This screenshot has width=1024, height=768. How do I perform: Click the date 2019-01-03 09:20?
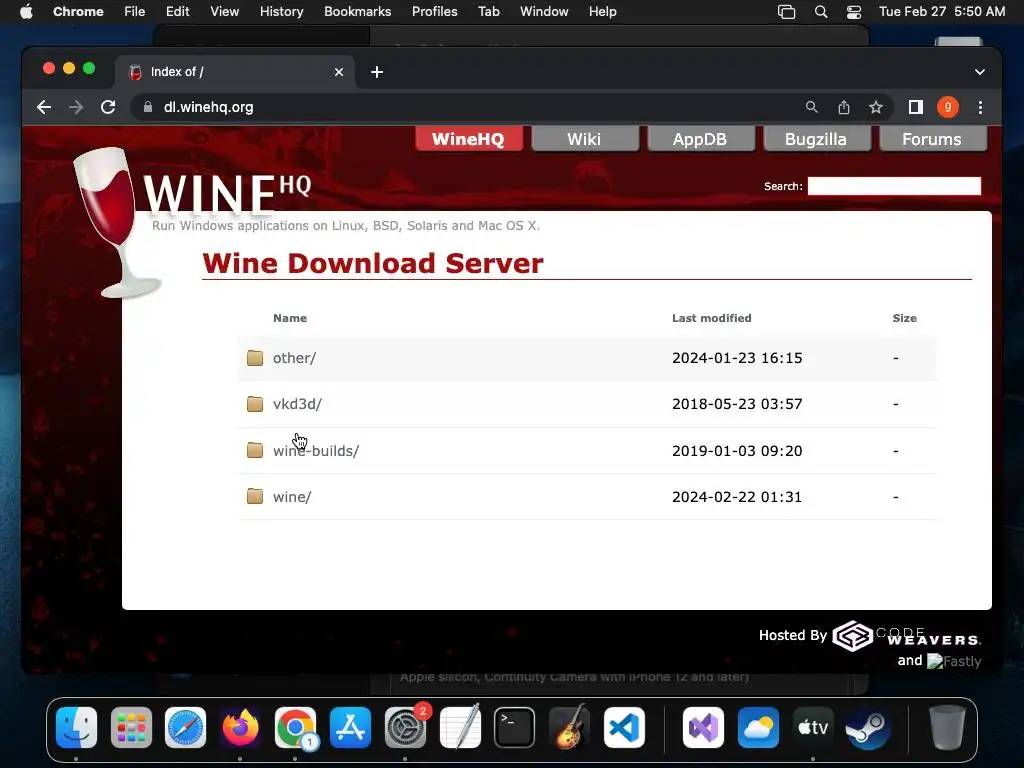pos(737,451)
